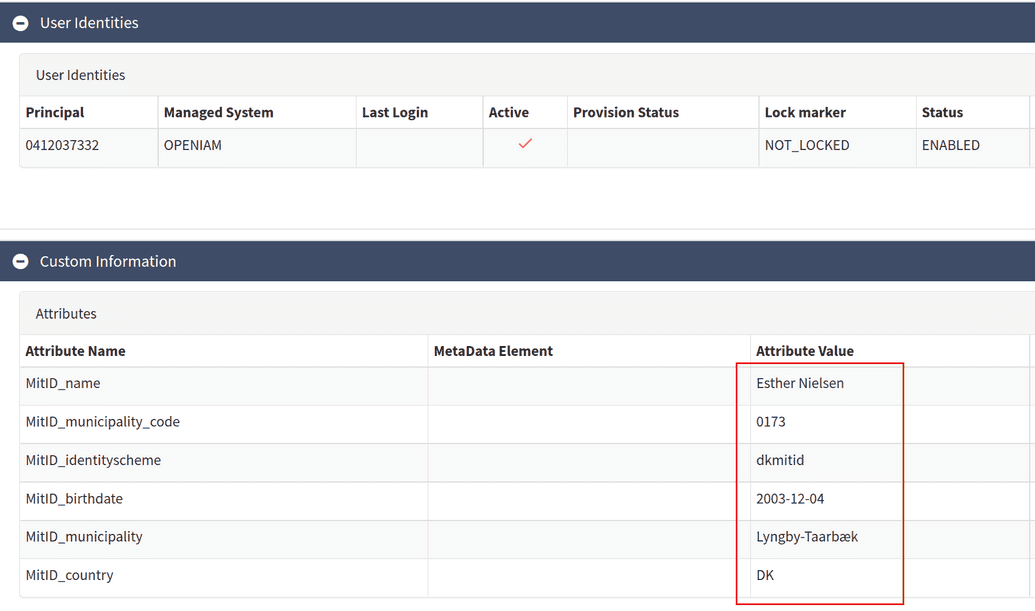Image resolution: width=1035 pixels, height=611 pixels.
Task: Sort by the Managed System column header
Action: coord(218,113)
